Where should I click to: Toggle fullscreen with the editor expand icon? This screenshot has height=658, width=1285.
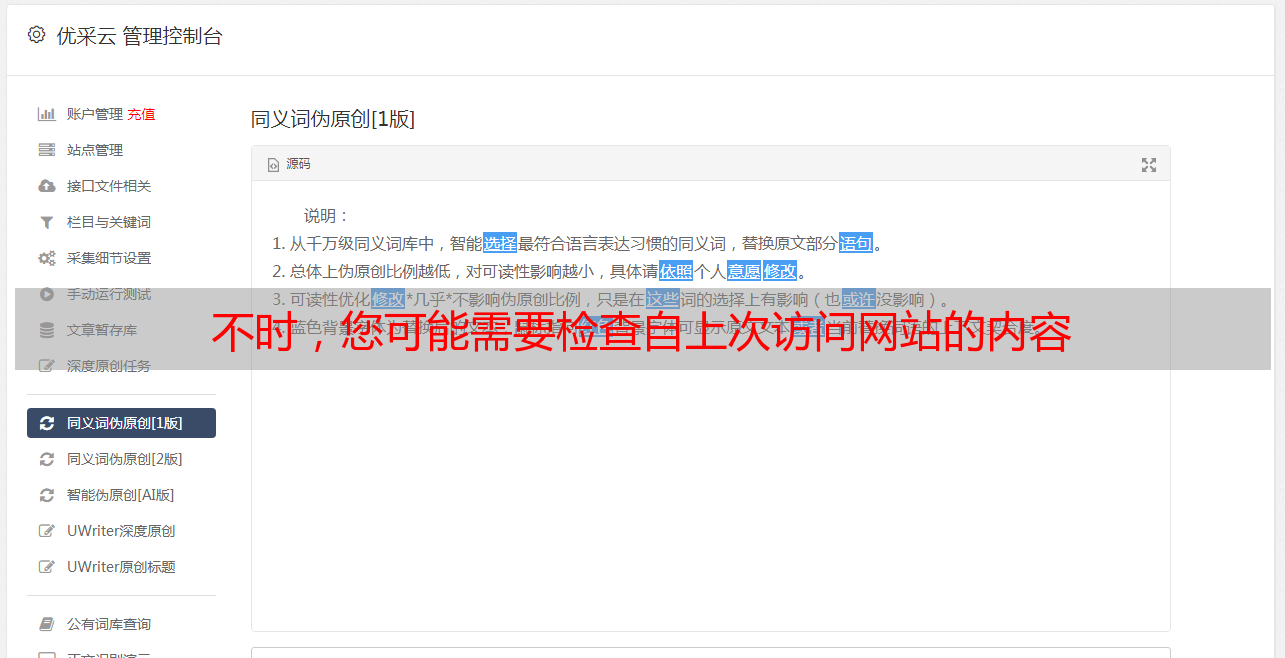click(x=1149, y=165)
